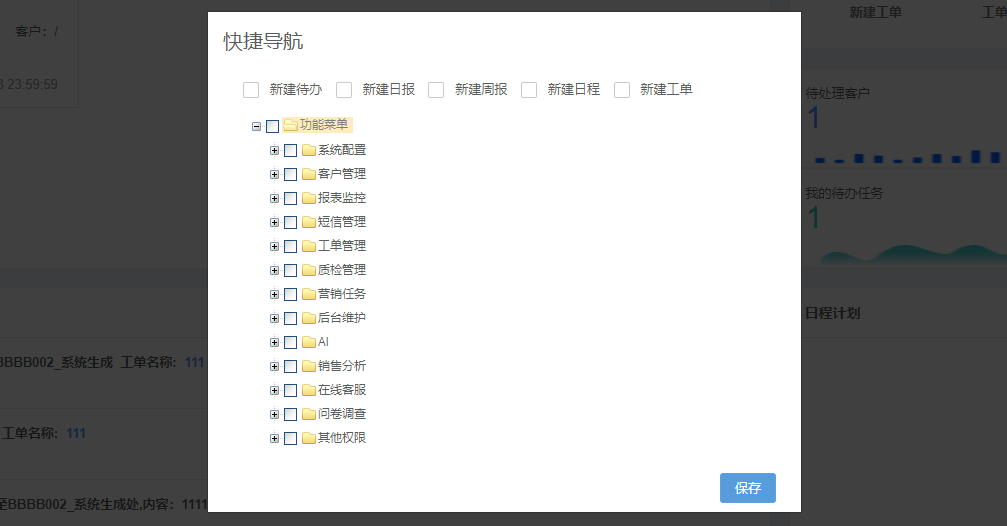Click the 报表监控 folder icon
This screenshot has width=1007, height=526.
309,198
